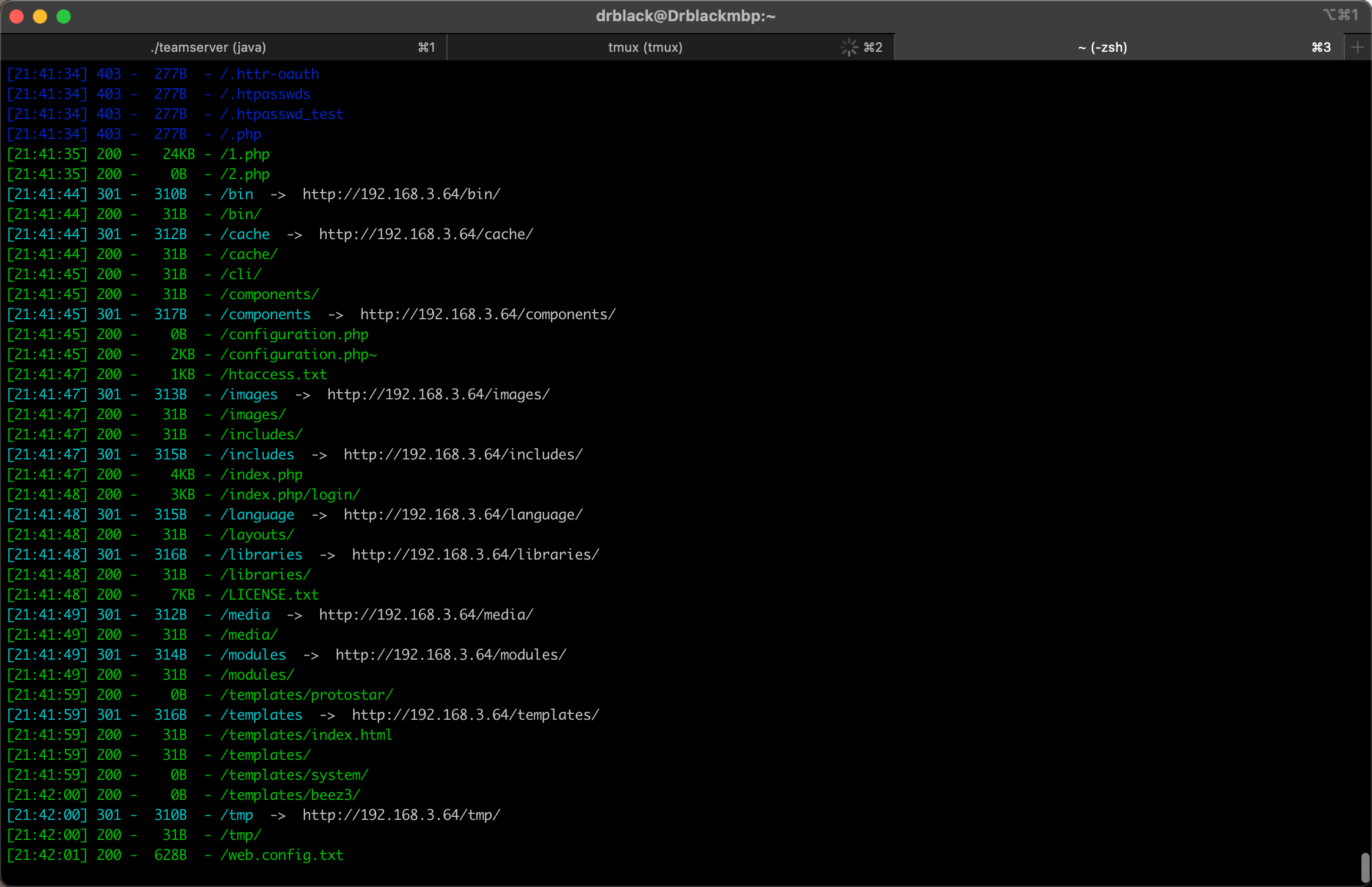Click the http://192.168.3.64/includes/ redirect URL
Viewport: 1372px width, 887px height.
point(463,455)
